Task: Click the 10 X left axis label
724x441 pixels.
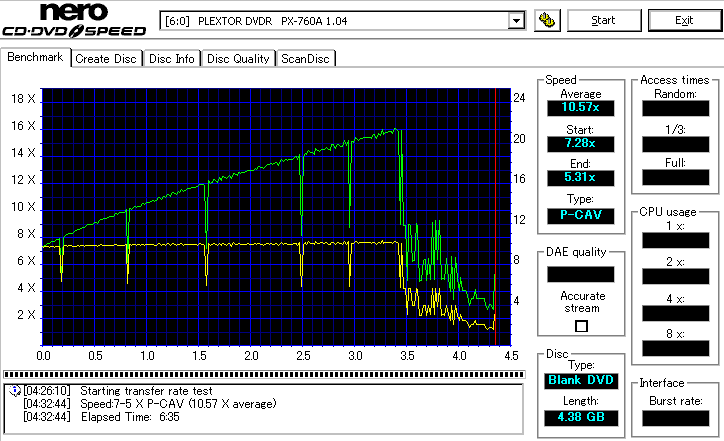Action: tap(23, 207)
